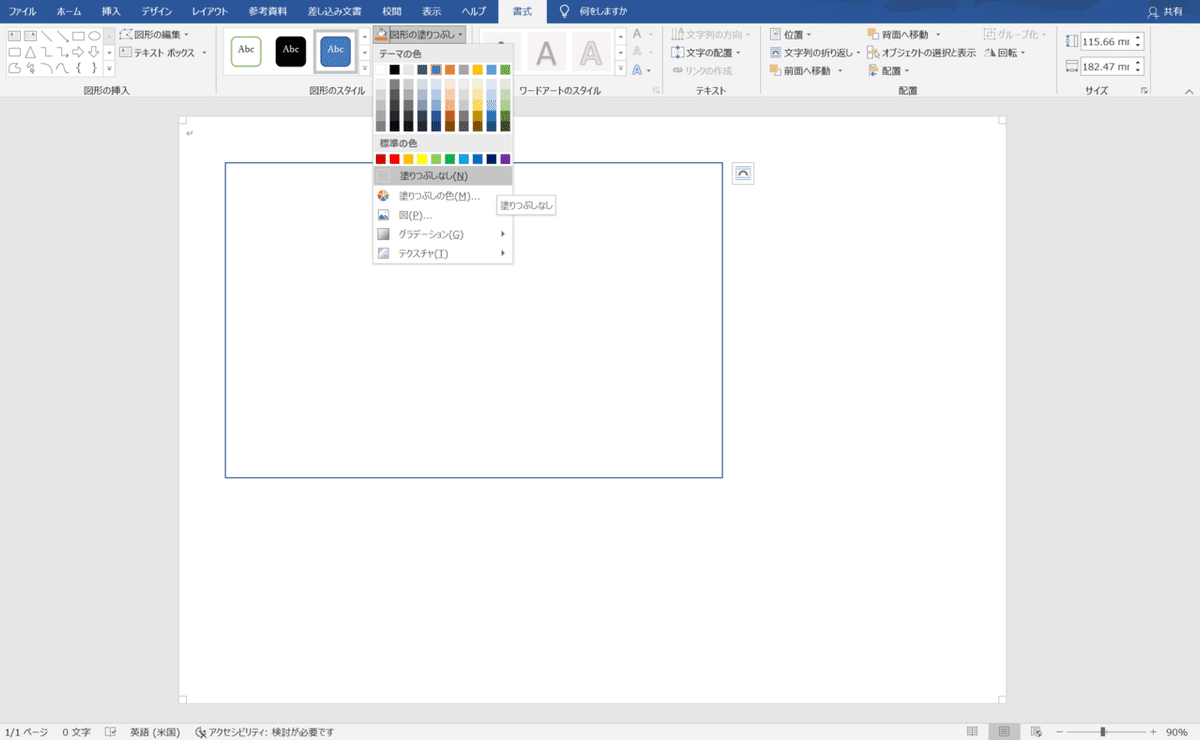Expand the shapes gallery more arrow
This screenshot has height=740, width=1200.
[x=110, y=69]
